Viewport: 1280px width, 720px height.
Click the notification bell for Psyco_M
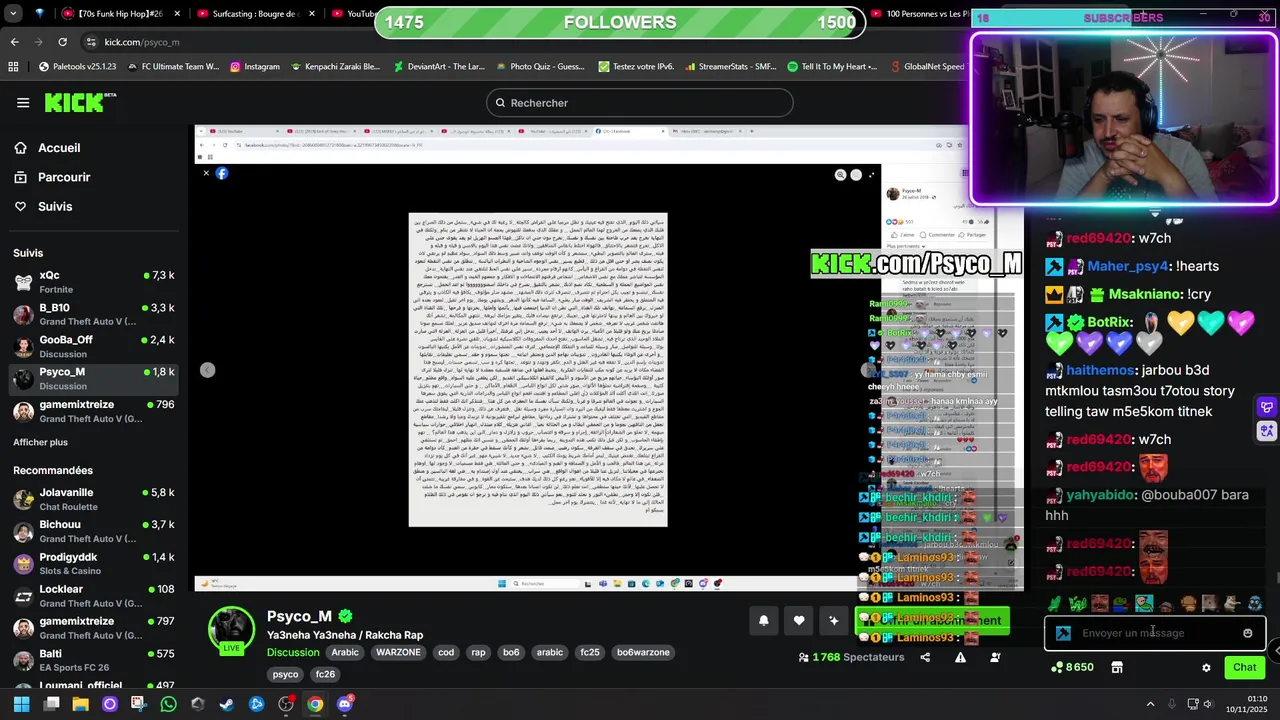tap(764, 621)
